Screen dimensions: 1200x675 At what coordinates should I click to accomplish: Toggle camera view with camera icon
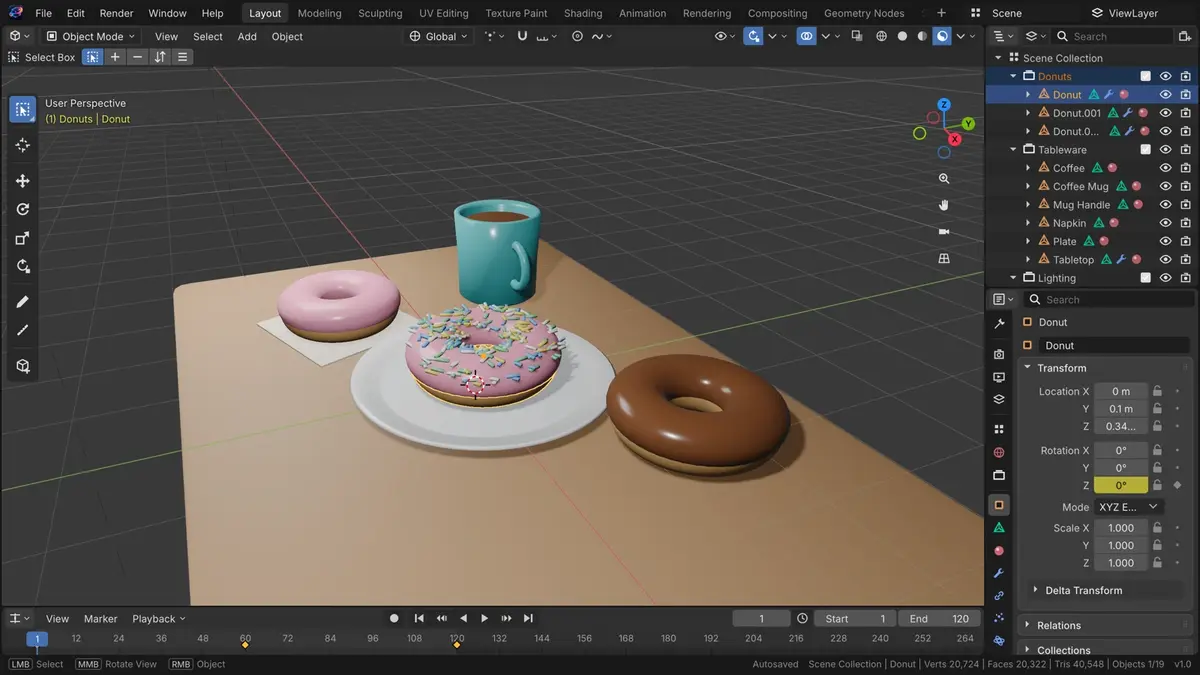pos(944,231)
